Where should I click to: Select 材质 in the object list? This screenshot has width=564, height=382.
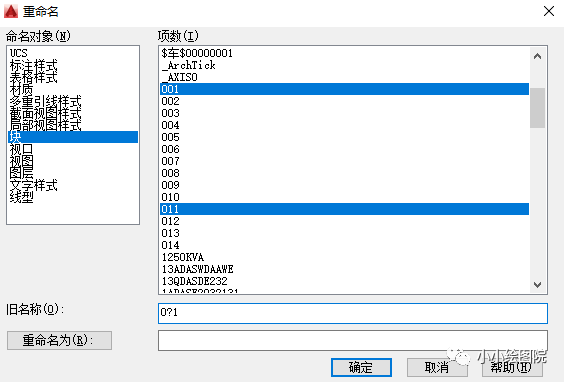(73, 89)
